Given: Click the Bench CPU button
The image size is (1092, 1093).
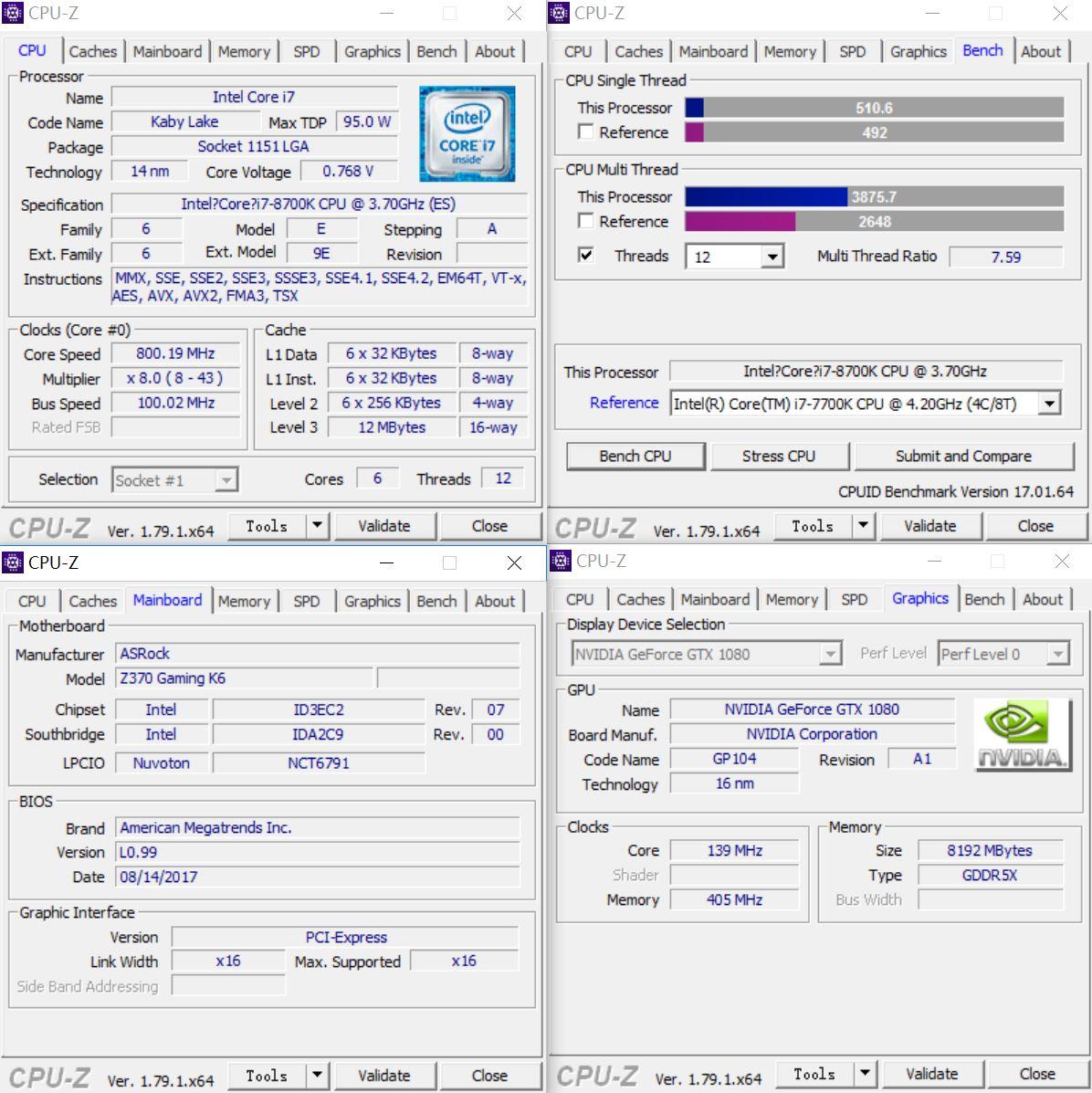Looking at the screenshot, I should pyautogui.click(x=635, y=456).
